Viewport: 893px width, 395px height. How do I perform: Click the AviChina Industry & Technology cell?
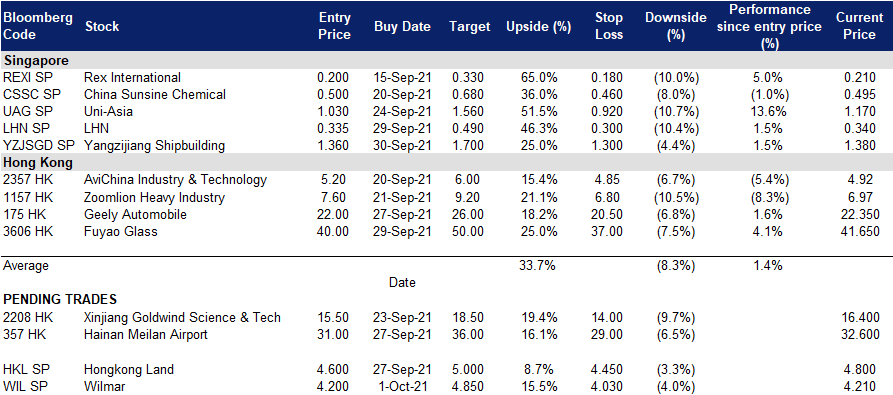coord(175,180)
